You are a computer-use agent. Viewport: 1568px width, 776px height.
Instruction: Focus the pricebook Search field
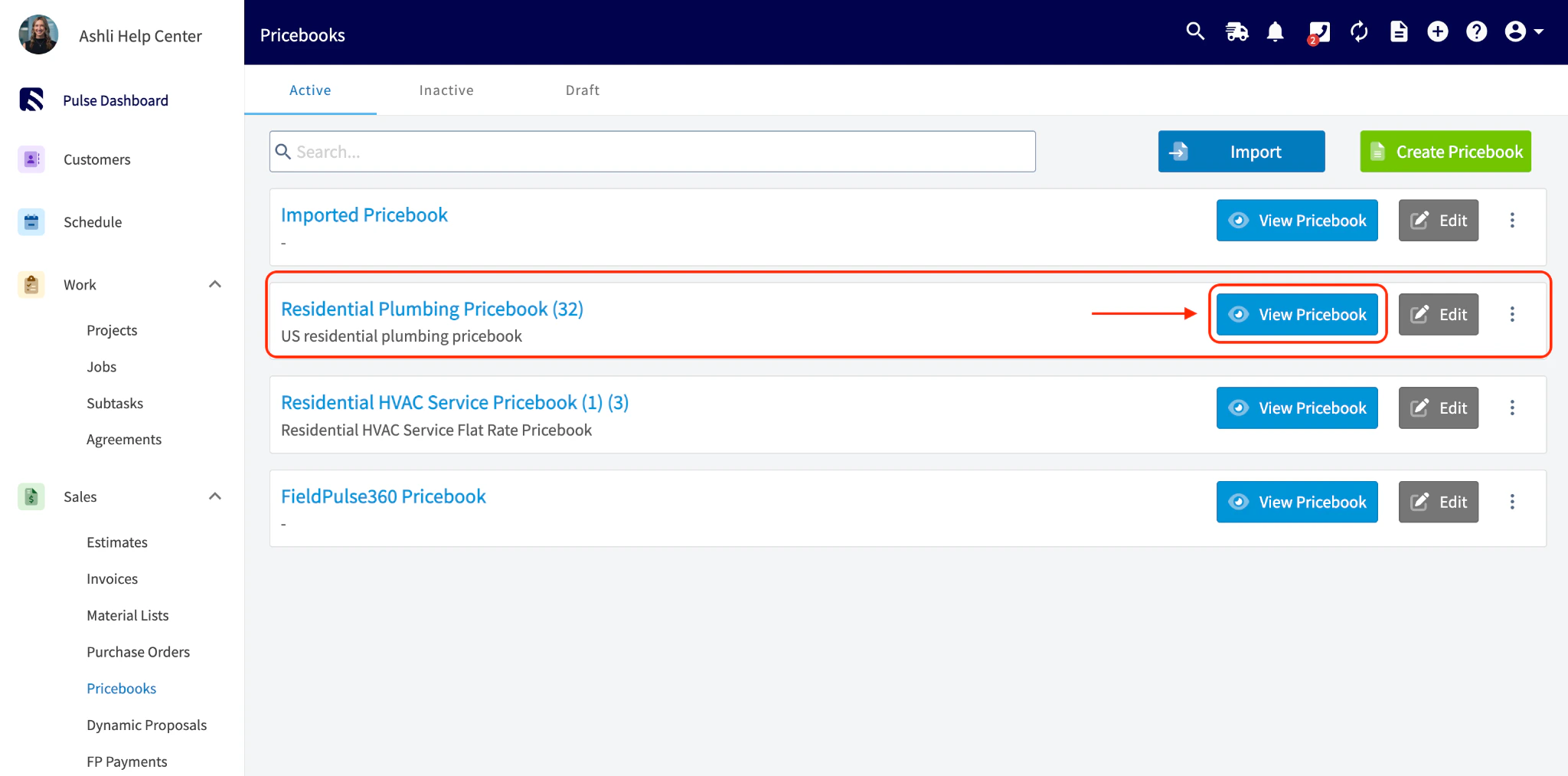pos(652,152)
